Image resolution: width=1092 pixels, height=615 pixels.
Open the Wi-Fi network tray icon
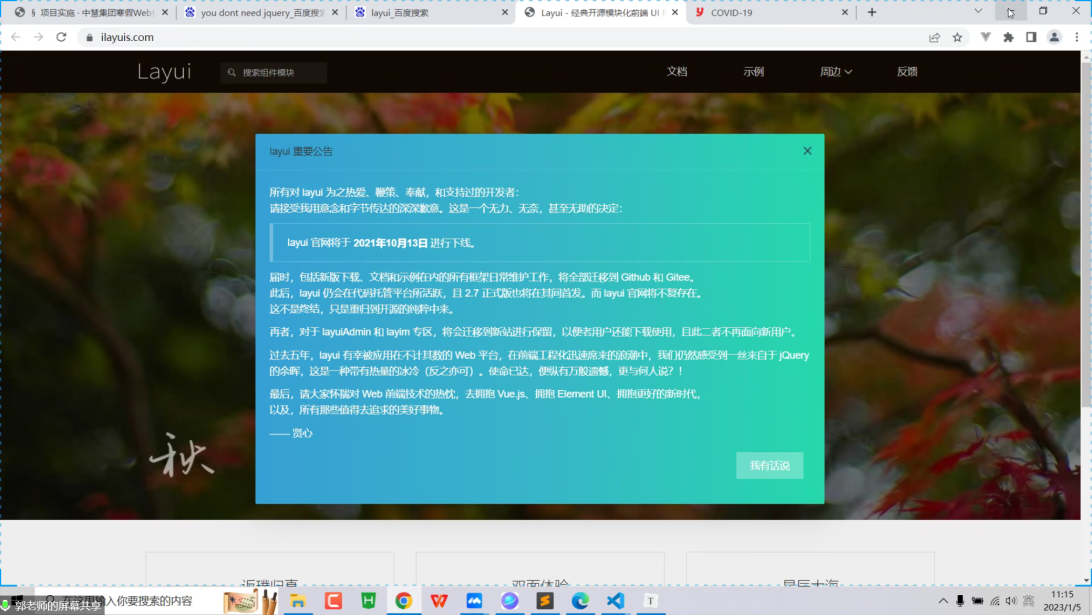[995, 601]
